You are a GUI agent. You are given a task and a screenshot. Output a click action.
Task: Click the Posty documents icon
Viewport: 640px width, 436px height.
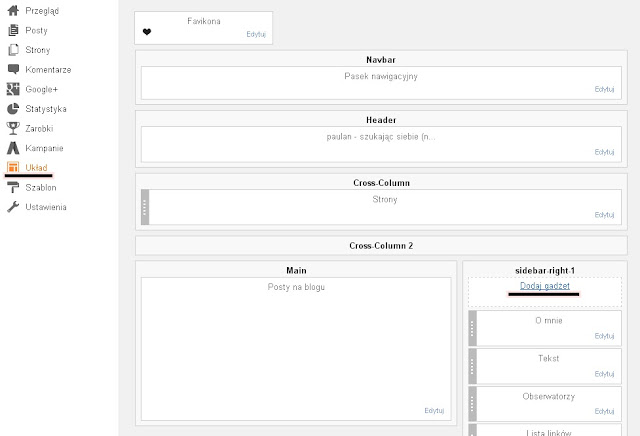[13, 30]
